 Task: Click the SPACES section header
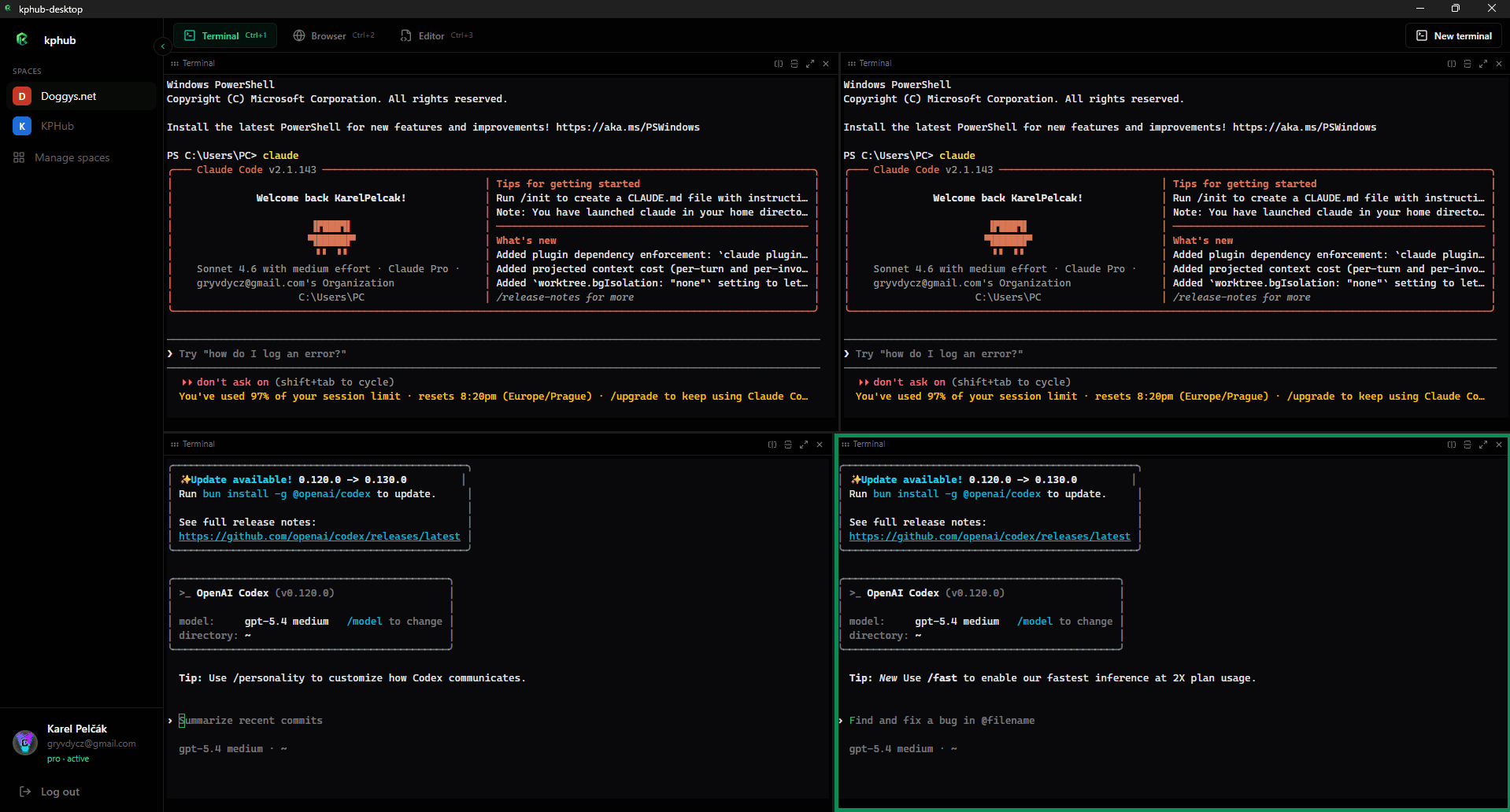click(x=27, y=71)
